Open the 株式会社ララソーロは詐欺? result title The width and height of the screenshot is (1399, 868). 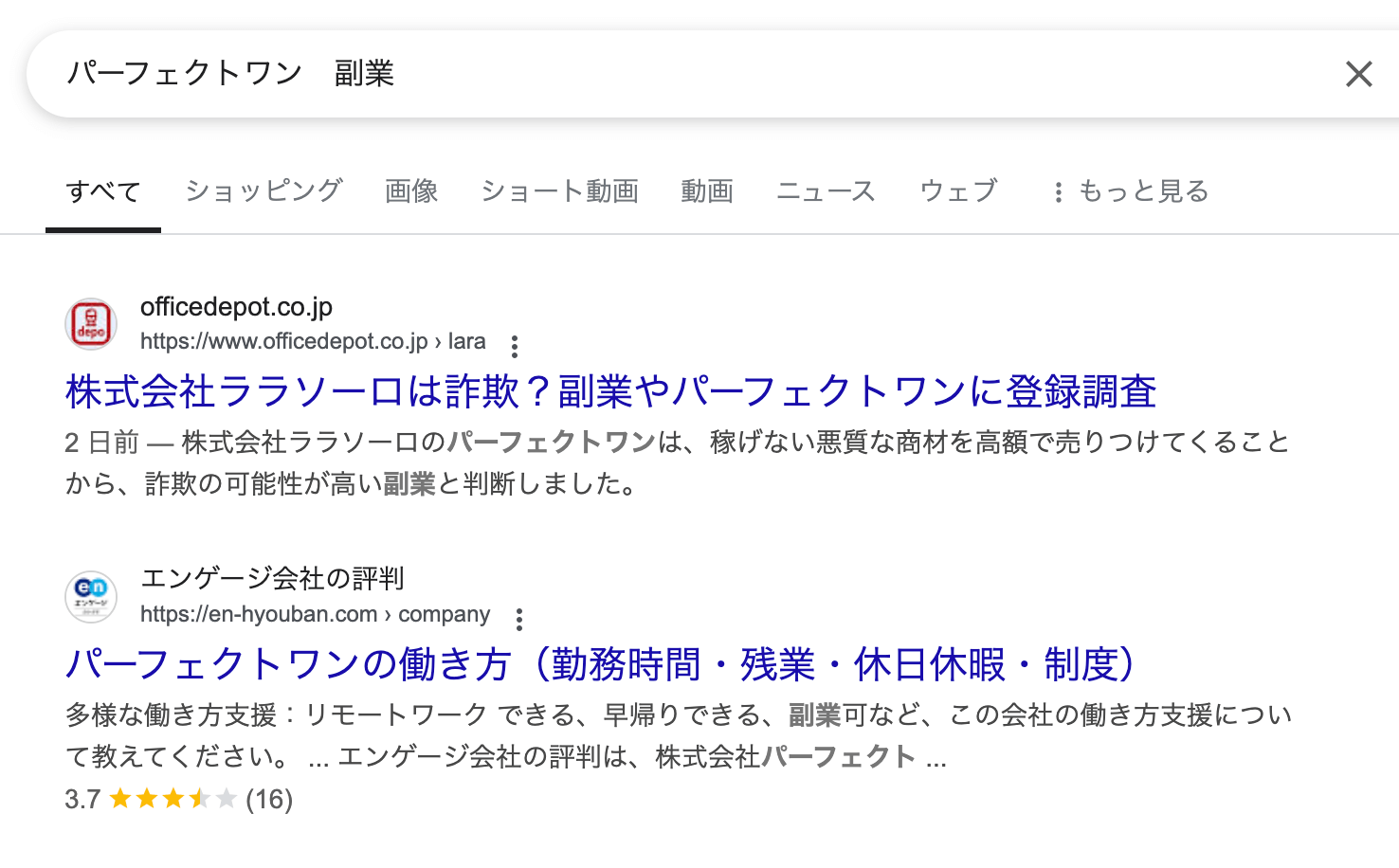tap(610, 391)
